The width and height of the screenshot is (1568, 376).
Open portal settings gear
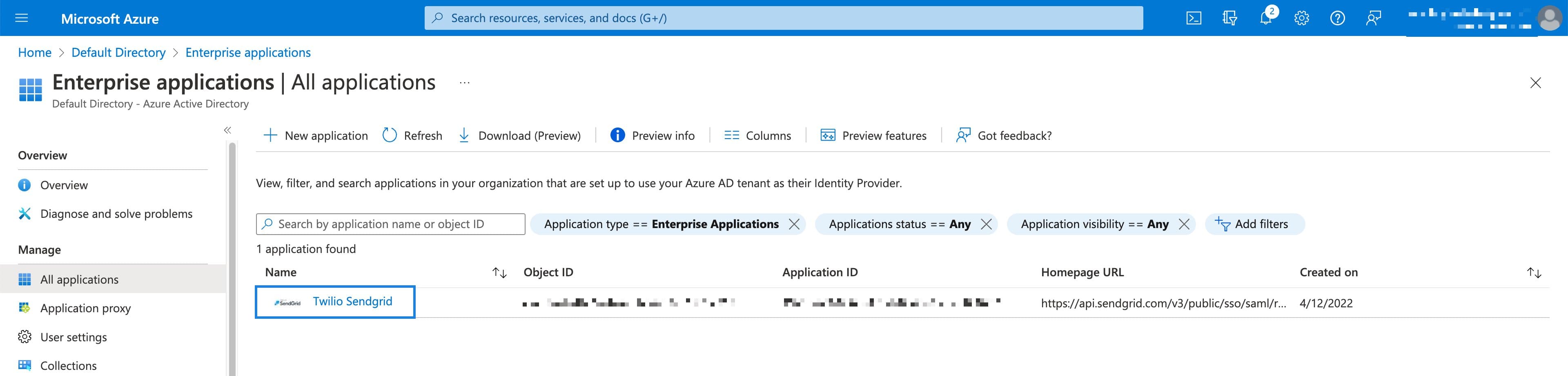(x=1302, y=18)
